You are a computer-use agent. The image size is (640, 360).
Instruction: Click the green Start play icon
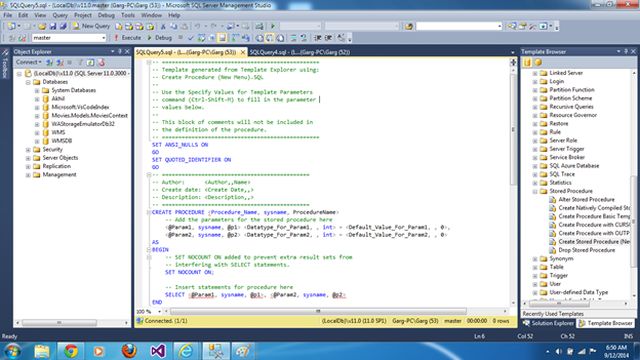click(273, 26)
